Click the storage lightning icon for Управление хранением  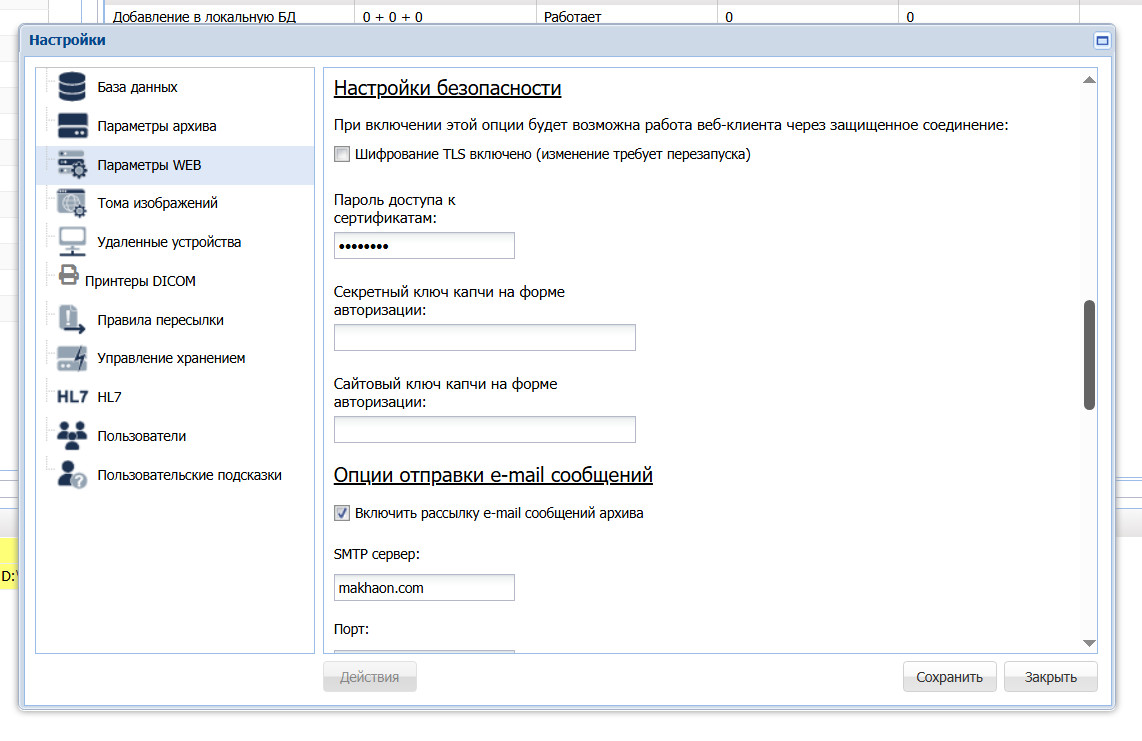pos(72,358)
